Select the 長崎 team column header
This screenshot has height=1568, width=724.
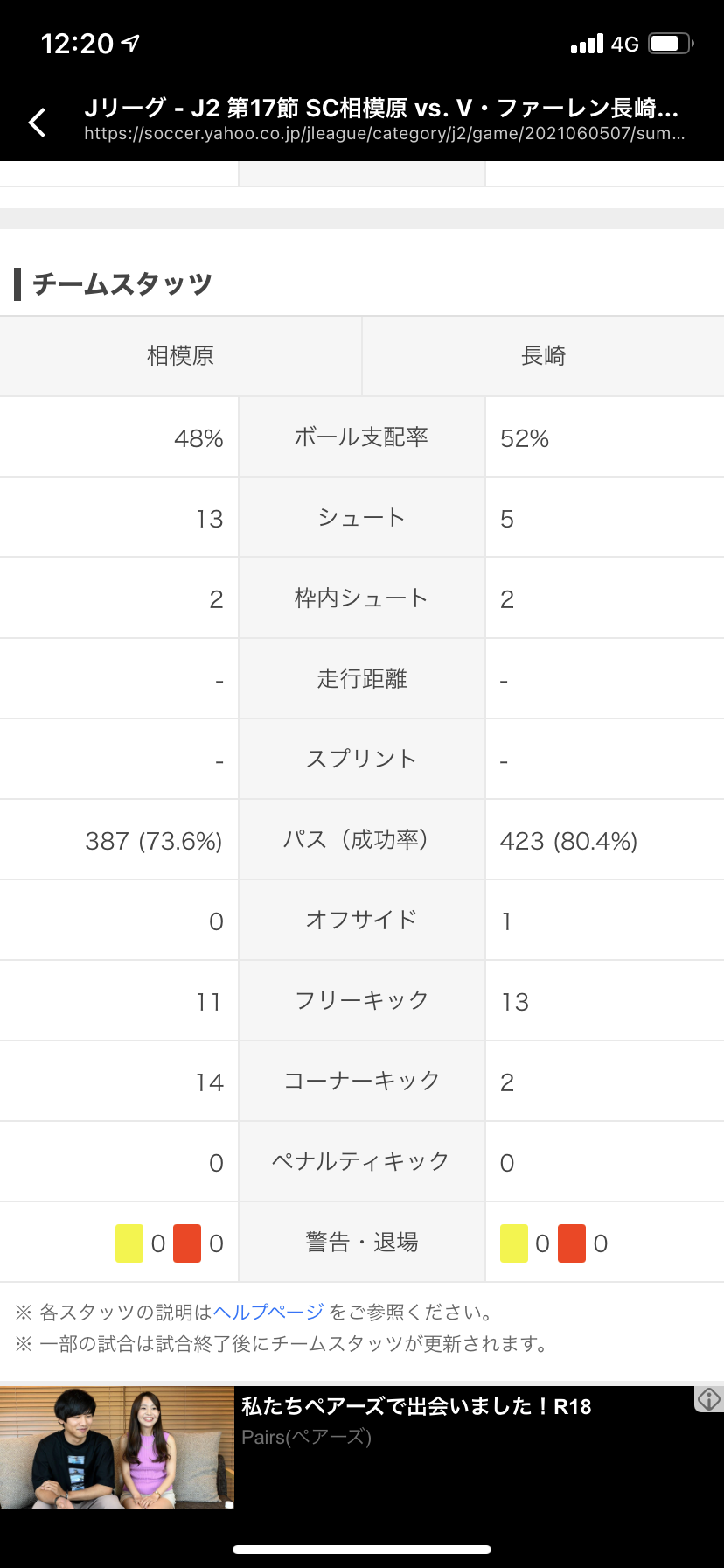543,356
